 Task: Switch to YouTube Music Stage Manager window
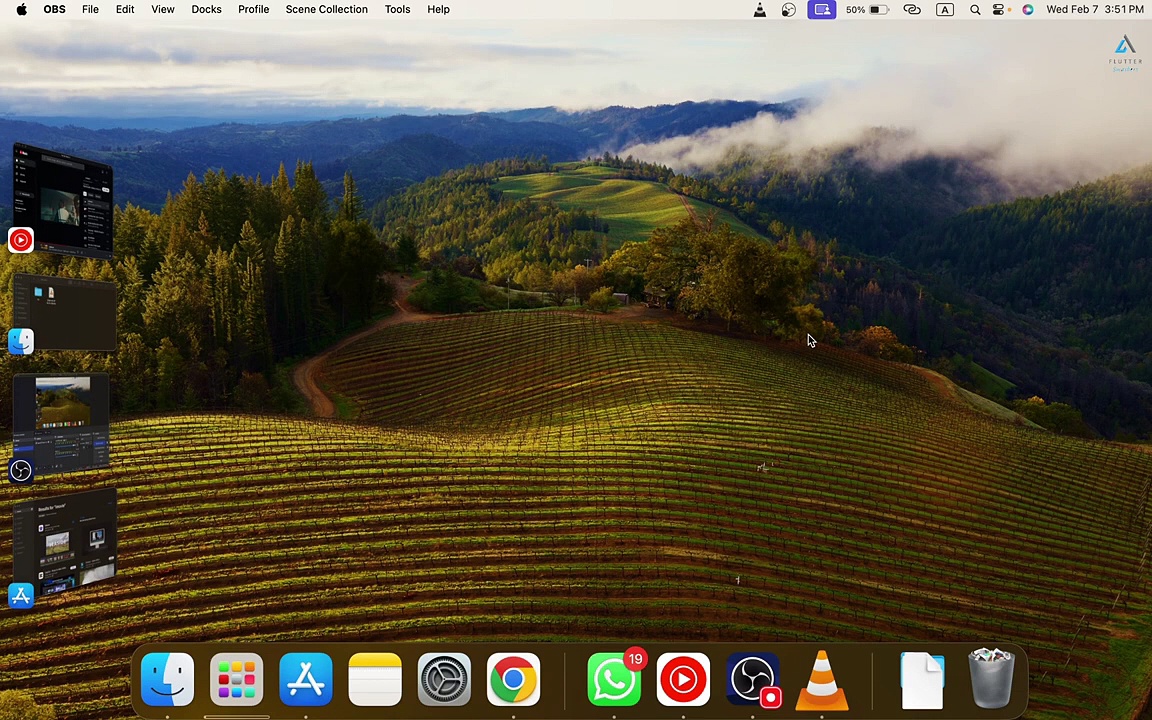click(62, 200)
